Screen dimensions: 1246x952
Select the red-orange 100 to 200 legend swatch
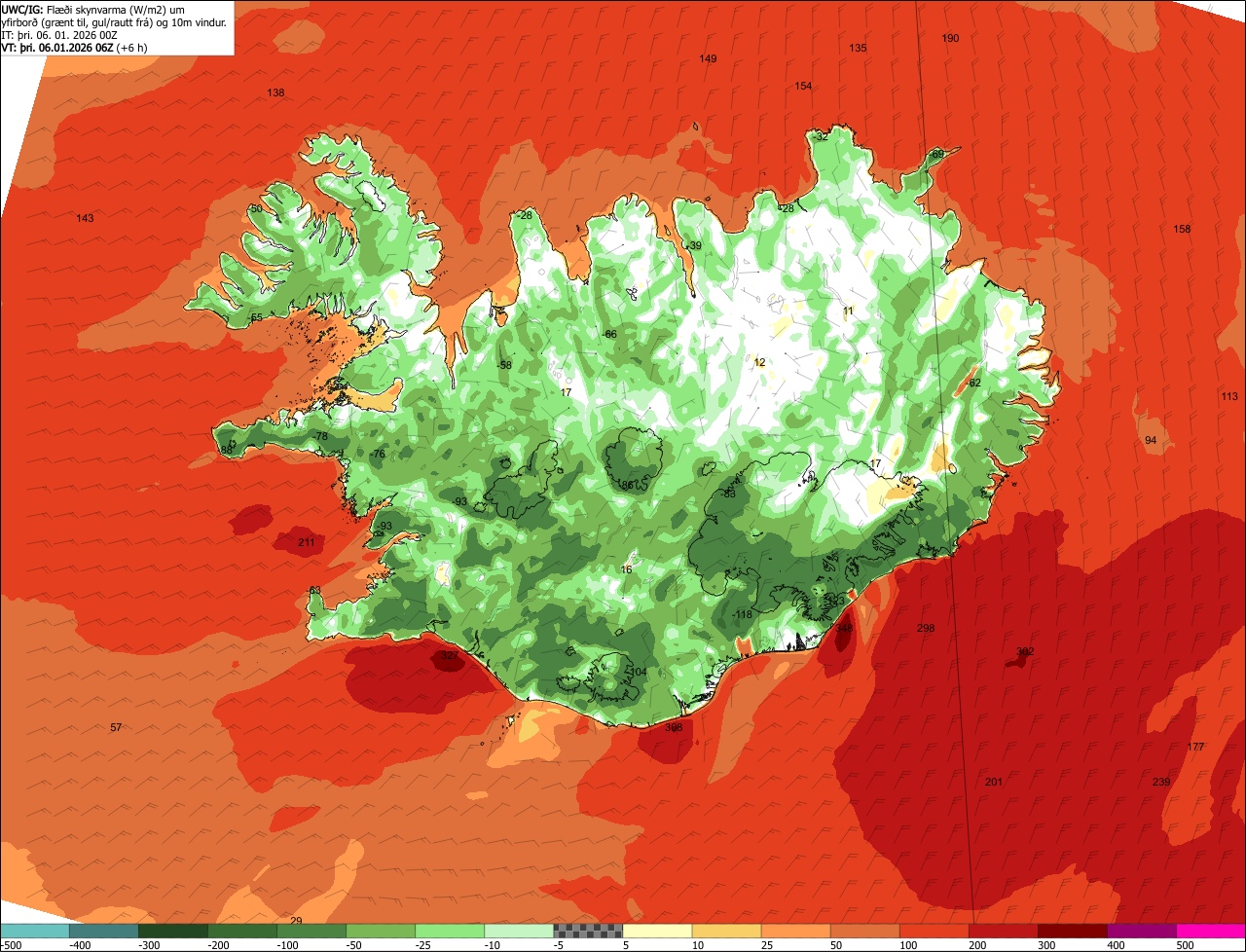click(x=934, y=932)
